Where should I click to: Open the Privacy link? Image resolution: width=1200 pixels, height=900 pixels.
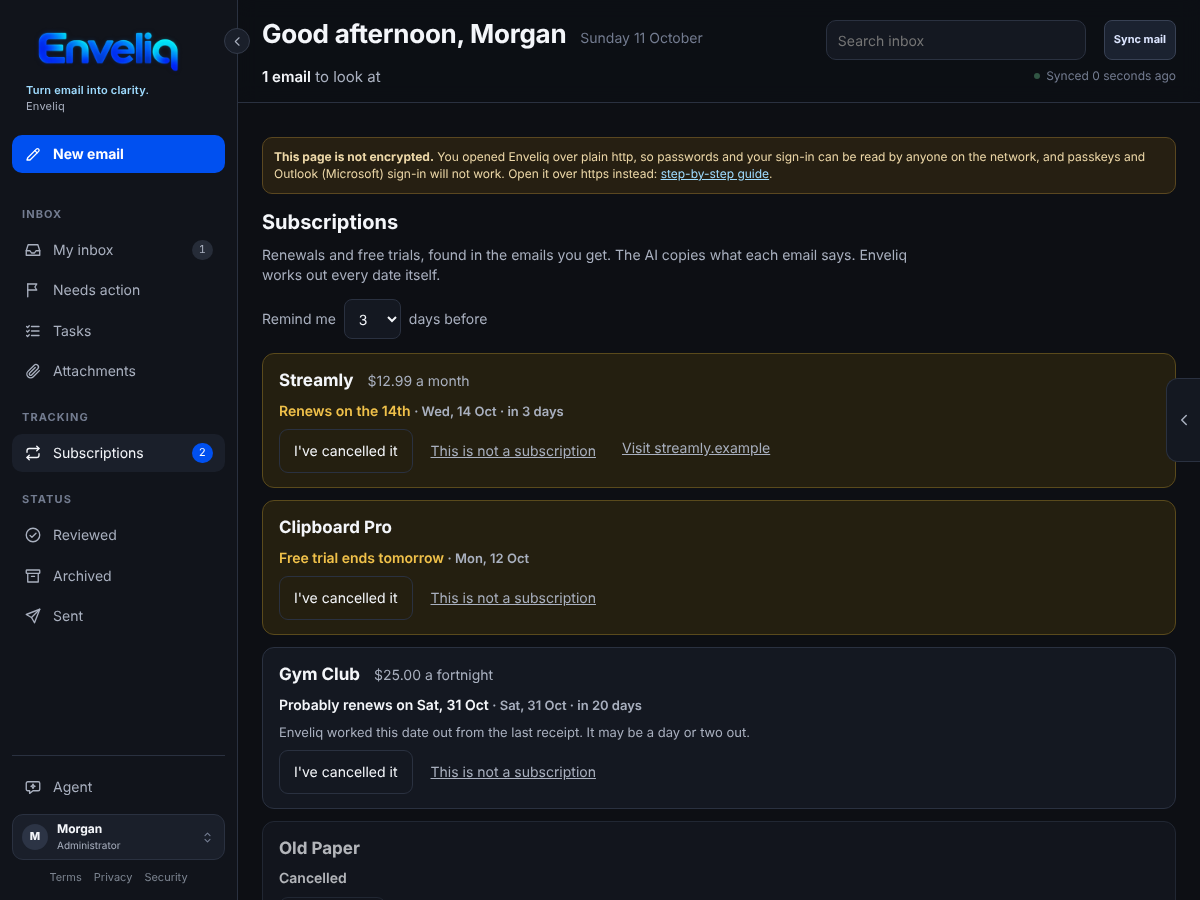pyautogui.click(x=113, y=877)
